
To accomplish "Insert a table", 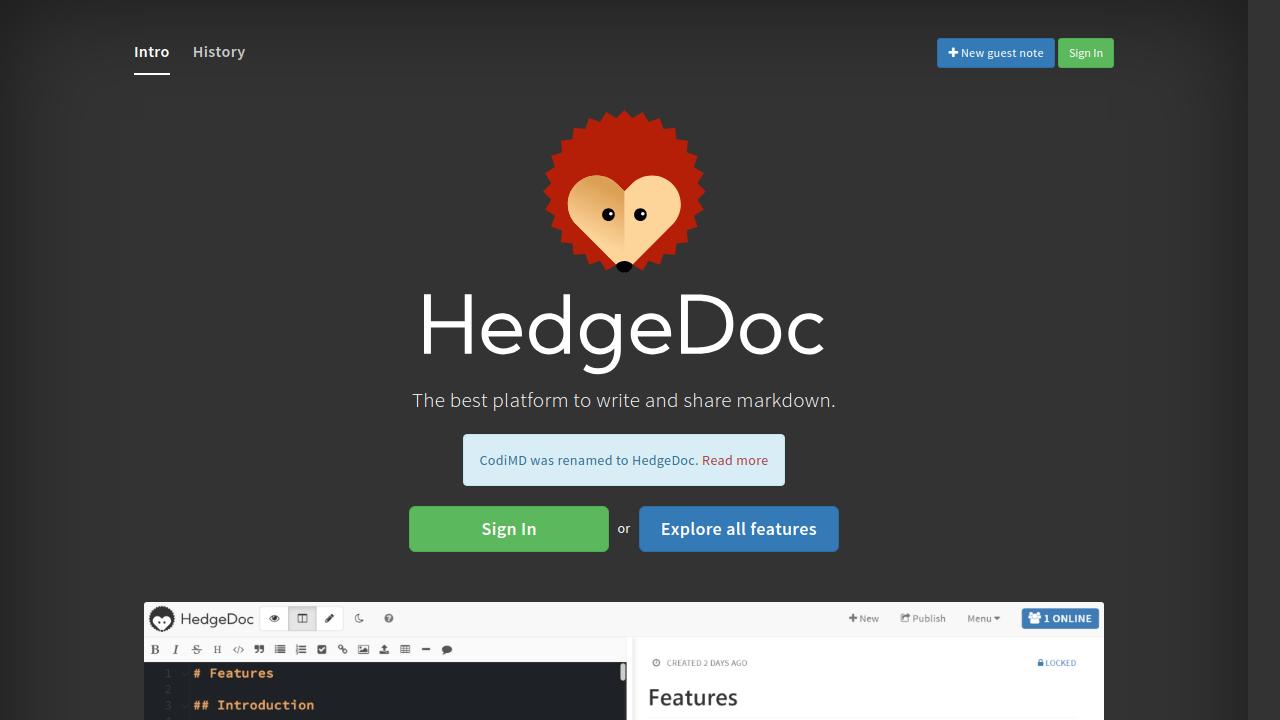I will (x=405, y=649).
